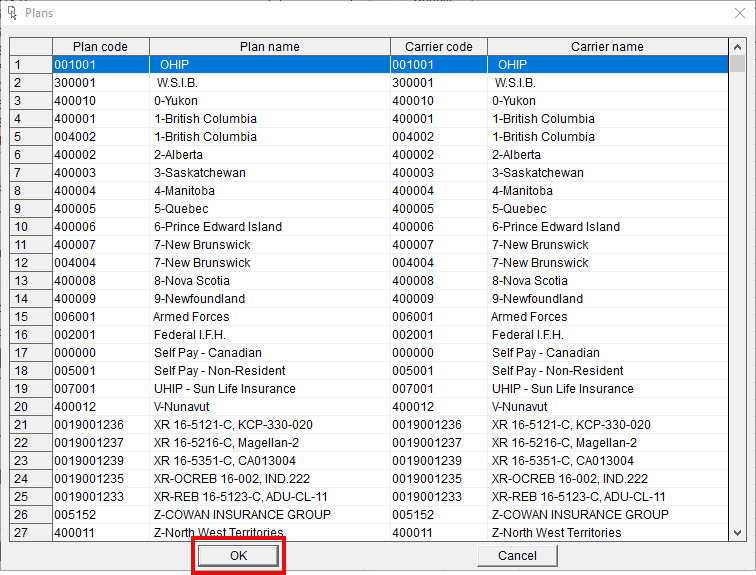Click the OK button

[x=238, y=556]
